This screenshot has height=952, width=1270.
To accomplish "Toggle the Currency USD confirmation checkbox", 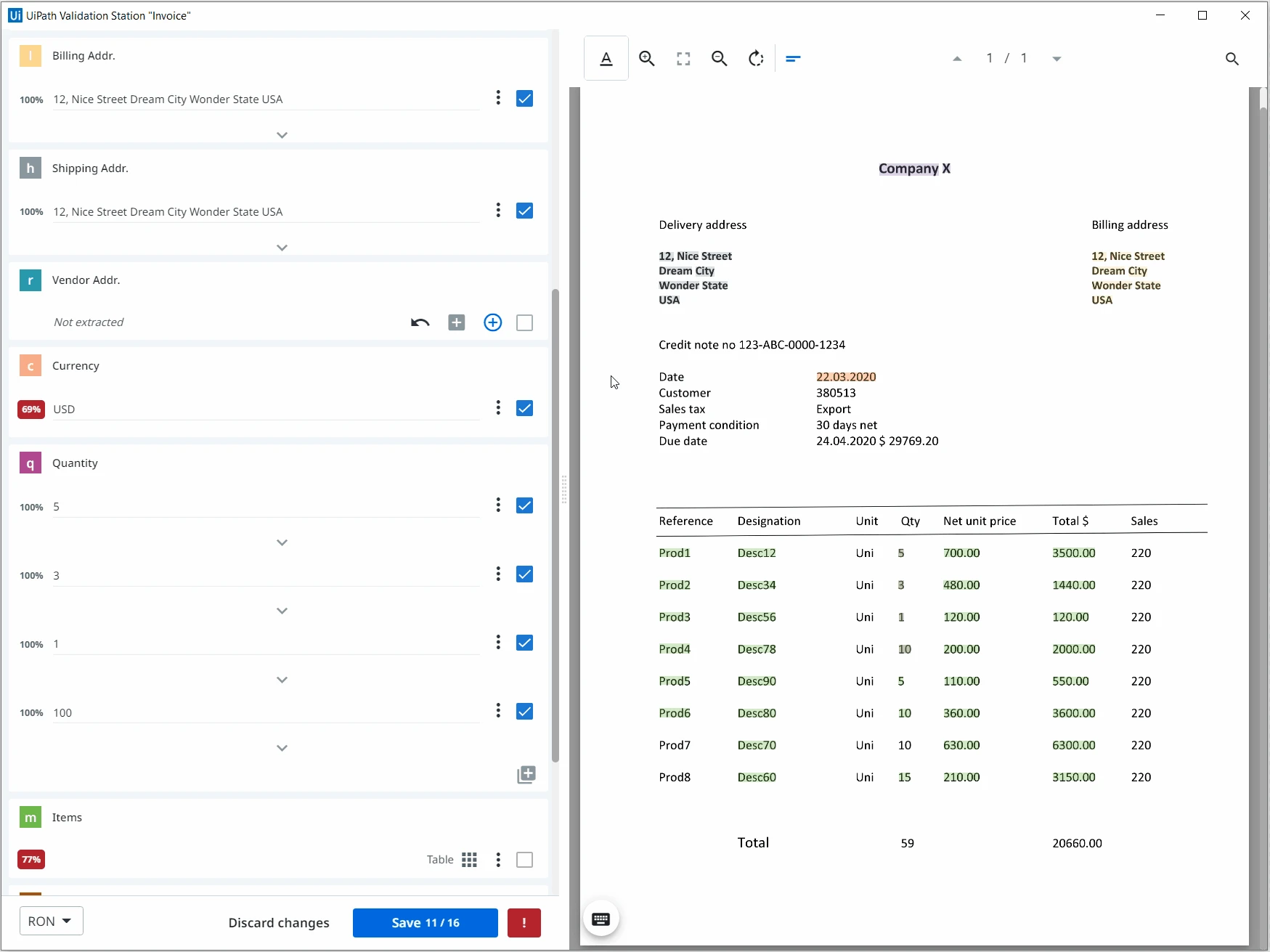I will 524,408.
